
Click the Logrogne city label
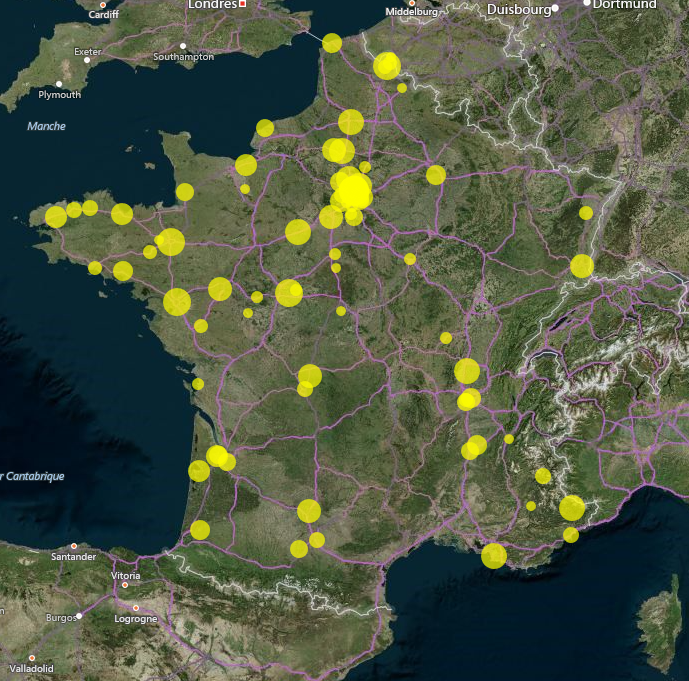click(136, 619)
